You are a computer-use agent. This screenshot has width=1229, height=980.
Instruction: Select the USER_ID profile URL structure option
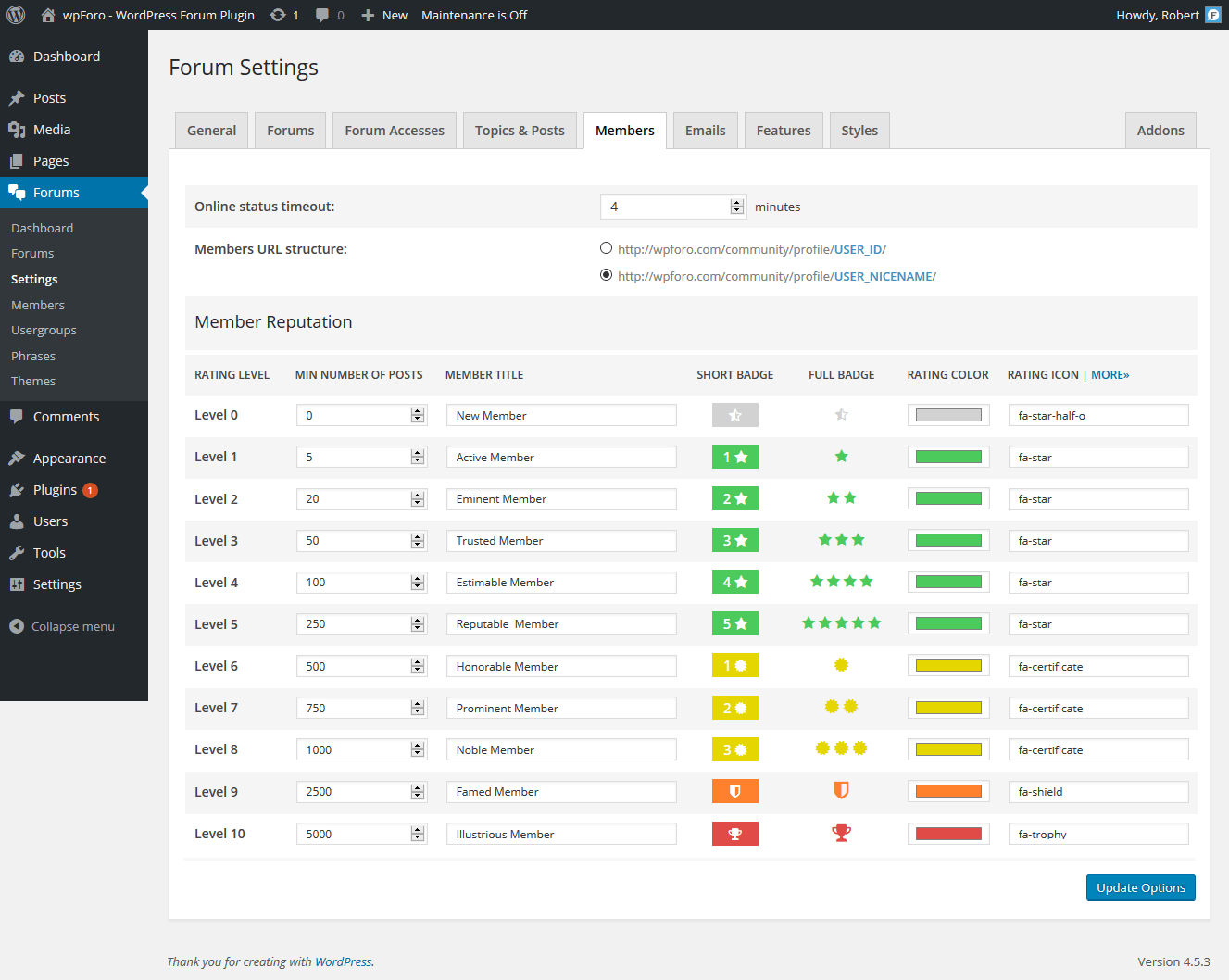click(x=606, y=248)
